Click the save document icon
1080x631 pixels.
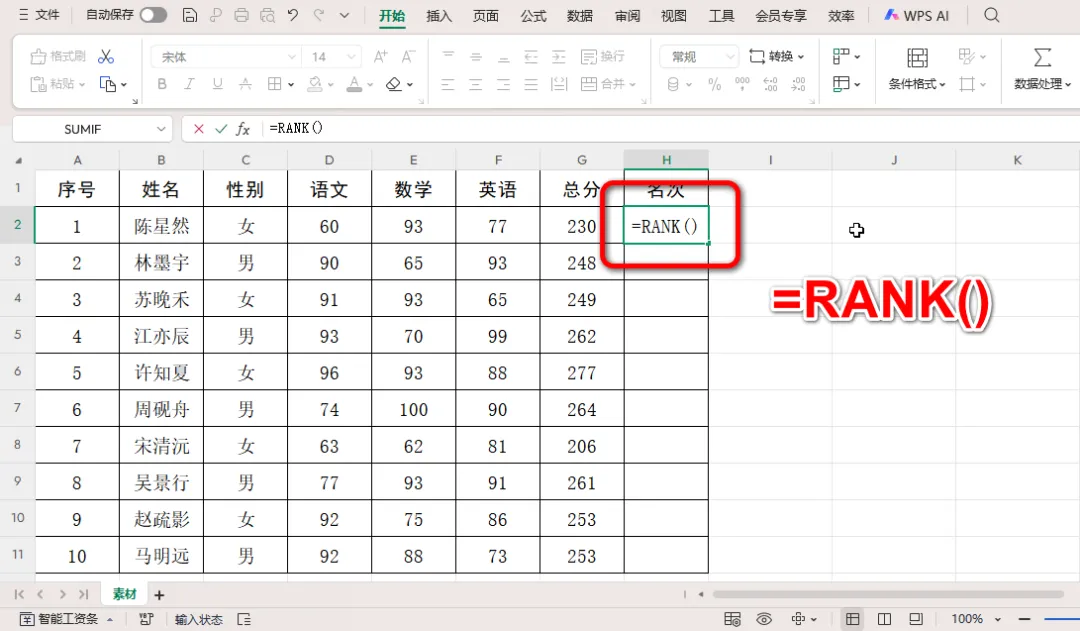pyautogui.click(x=189, y=14)
